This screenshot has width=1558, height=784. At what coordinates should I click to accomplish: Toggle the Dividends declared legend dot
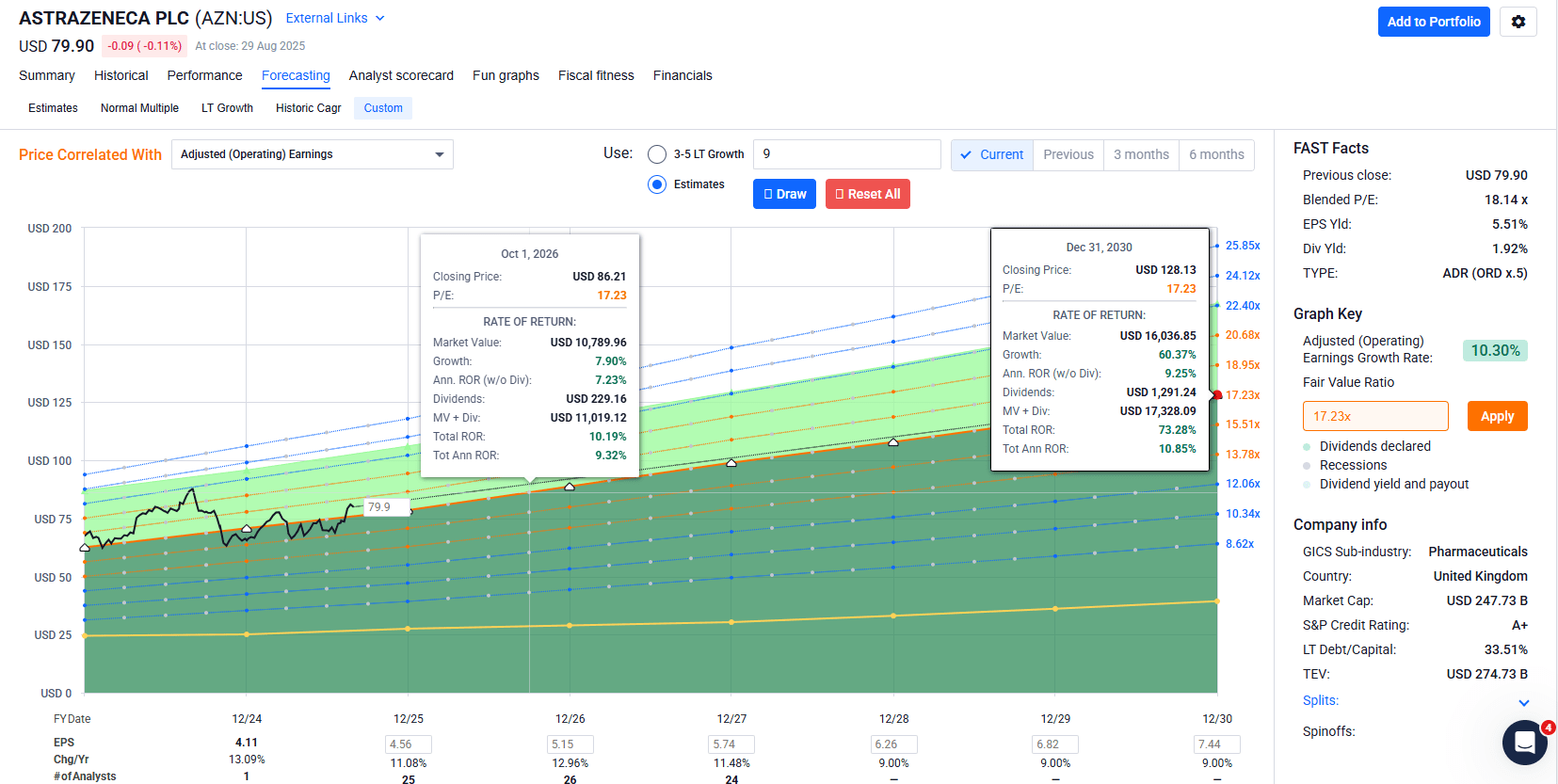pos(1307,447)
